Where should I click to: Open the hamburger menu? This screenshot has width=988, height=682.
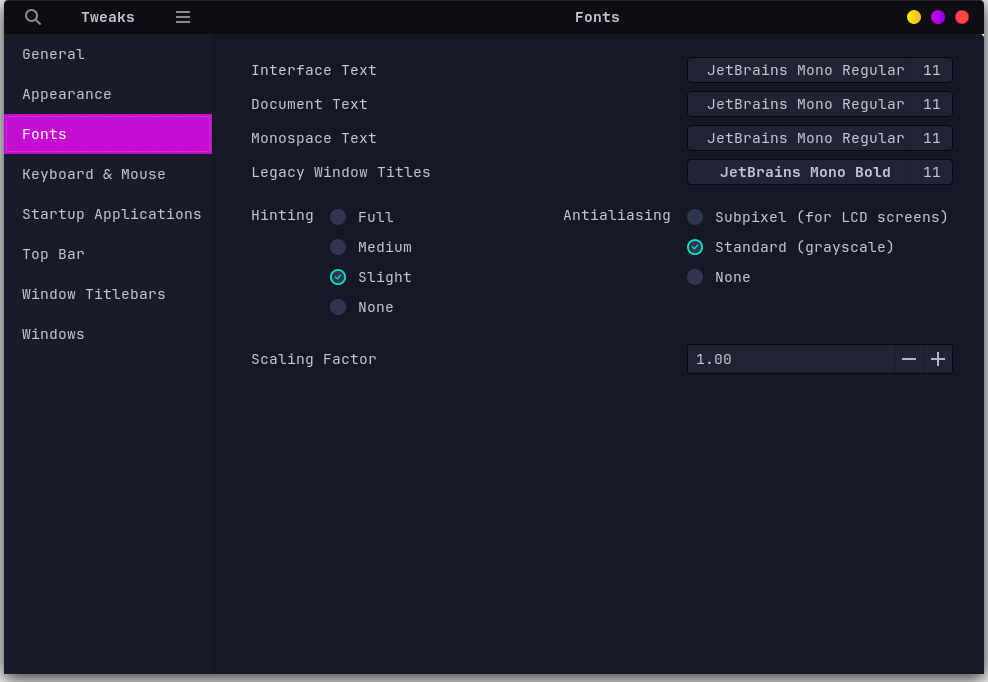pos(182,17)
